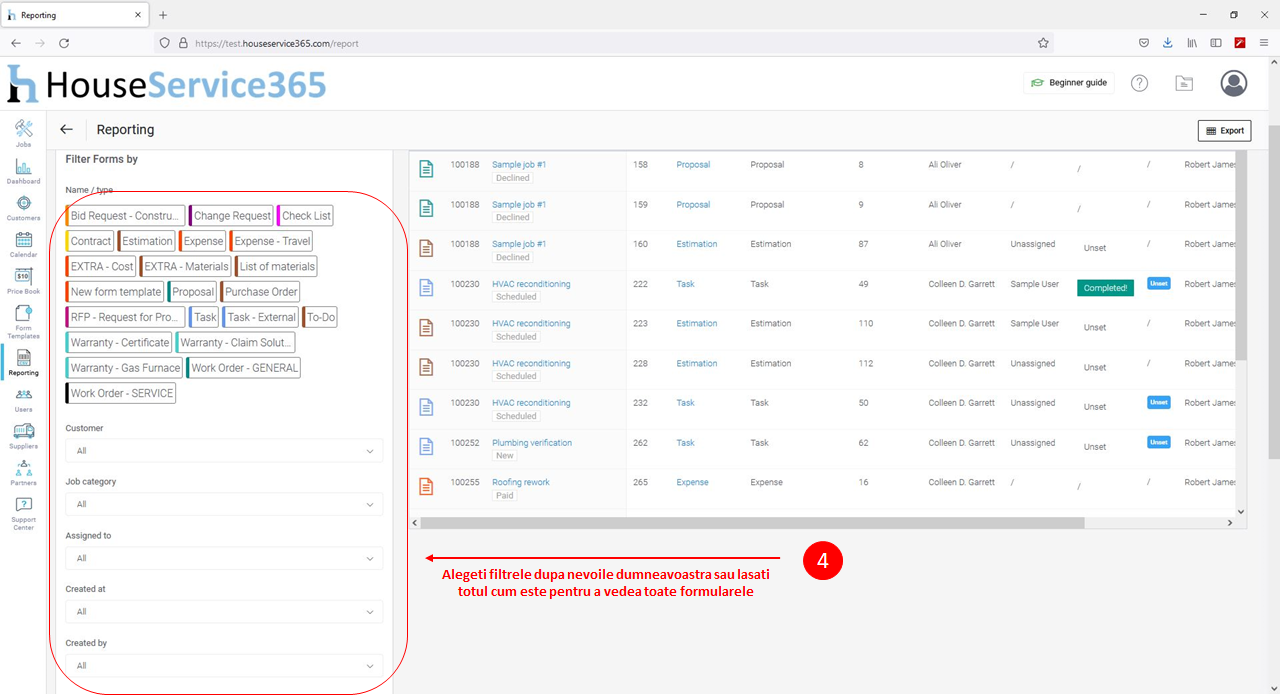Viewport: 1280px width, 695px height.
Task: Bookmark this page with the star icon
Action: coord(1043,43)
